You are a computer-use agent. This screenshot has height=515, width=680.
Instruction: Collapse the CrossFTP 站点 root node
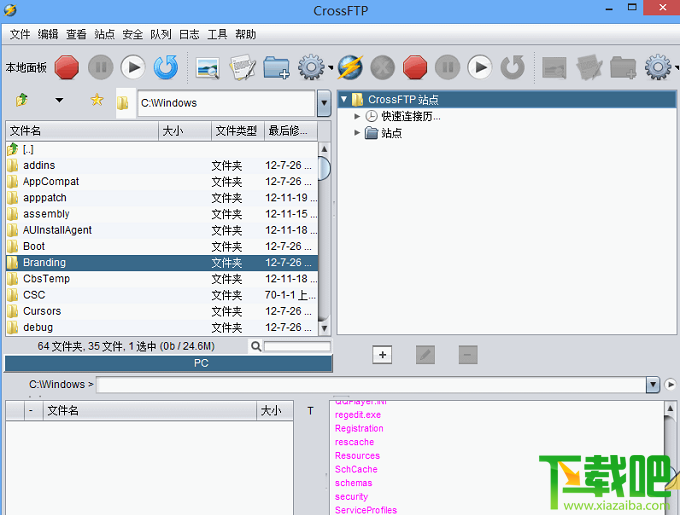click(x=344, y=99)
